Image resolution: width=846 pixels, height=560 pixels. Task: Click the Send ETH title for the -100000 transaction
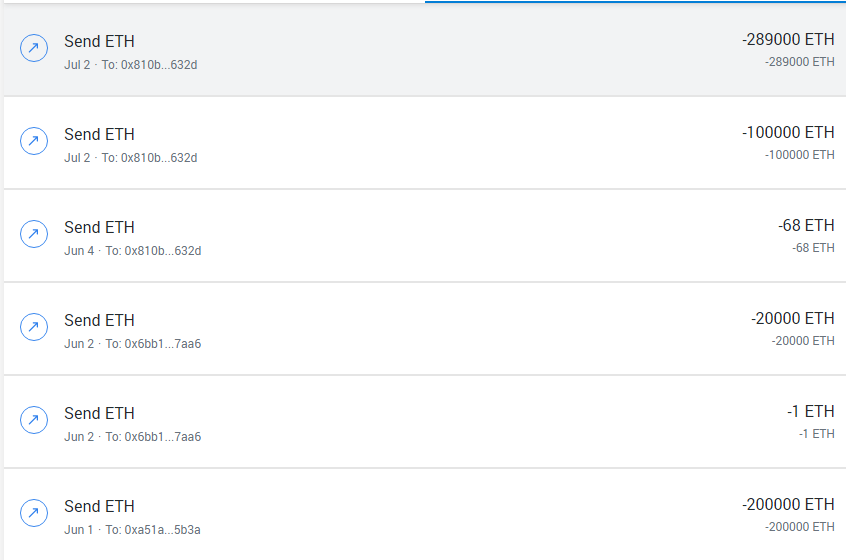(99, 134)
